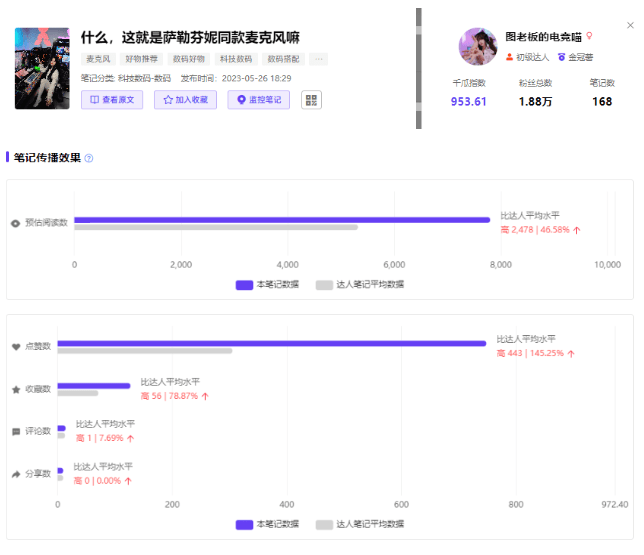Click the 笔记数 value 168
The height and width of the screenshot is (555, 644).
602,101
